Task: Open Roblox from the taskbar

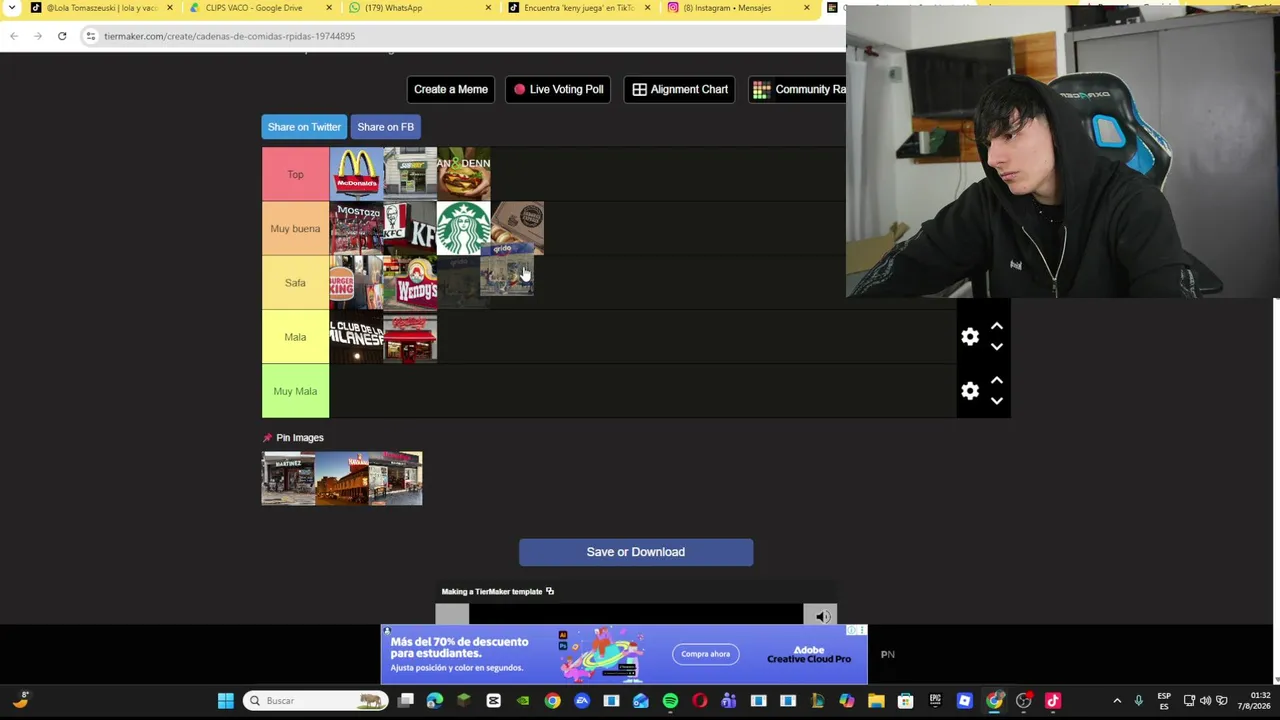Action: click(x=964, y=701)
